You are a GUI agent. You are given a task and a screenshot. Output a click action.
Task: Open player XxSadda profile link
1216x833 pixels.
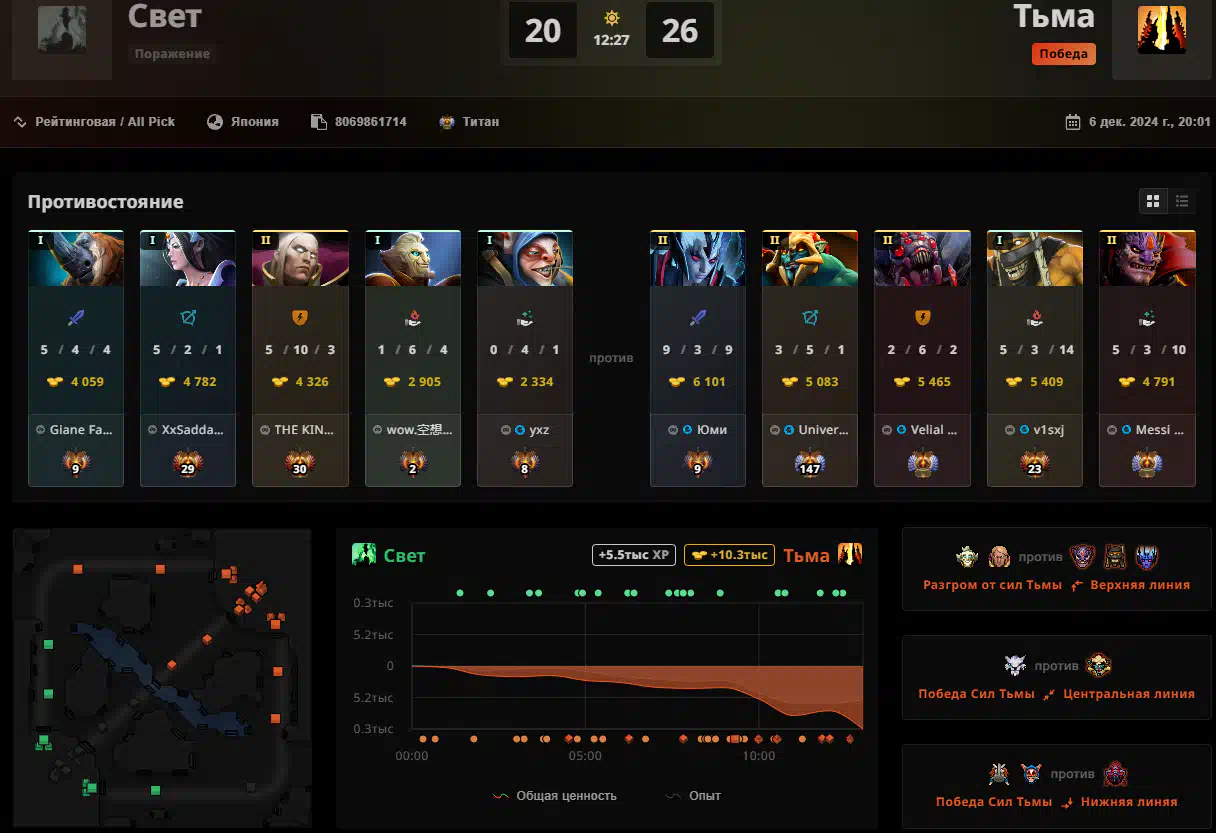pos(193,429)
